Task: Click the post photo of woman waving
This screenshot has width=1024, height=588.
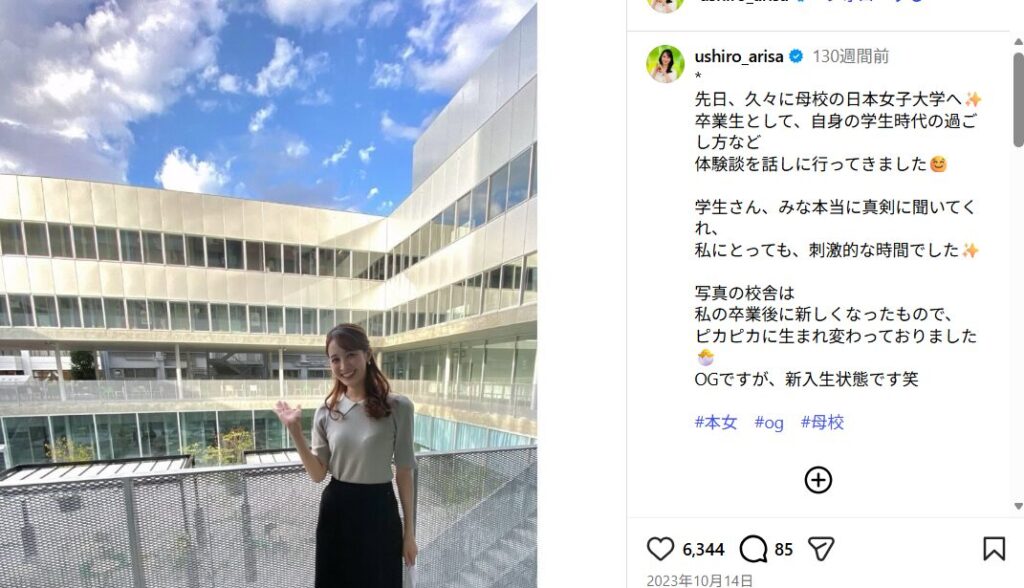Action: click(x=268, y=294)
